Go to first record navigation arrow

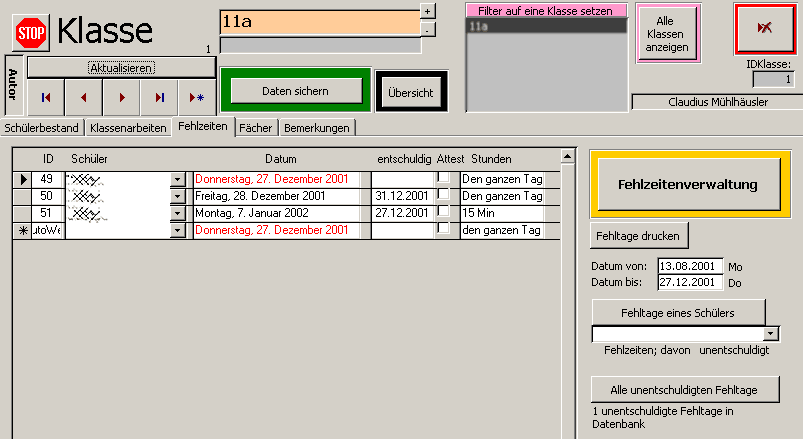coord(45,98)
